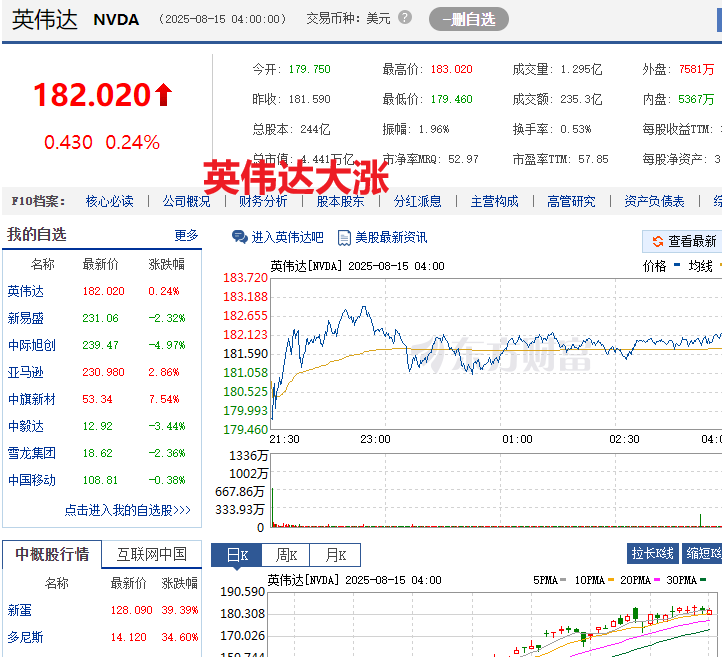This screenshot has width=722, height=657.
Task: Open 进入英伟达吧 forum link
Action: 287,237
